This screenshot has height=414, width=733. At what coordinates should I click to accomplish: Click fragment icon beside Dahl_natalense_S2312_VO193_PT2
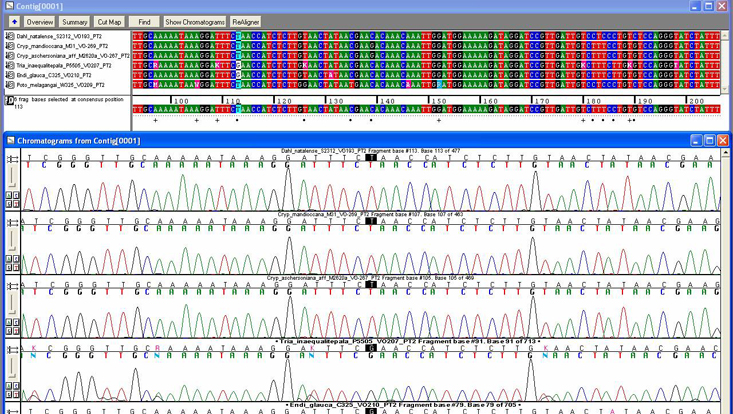coord(10,36)
